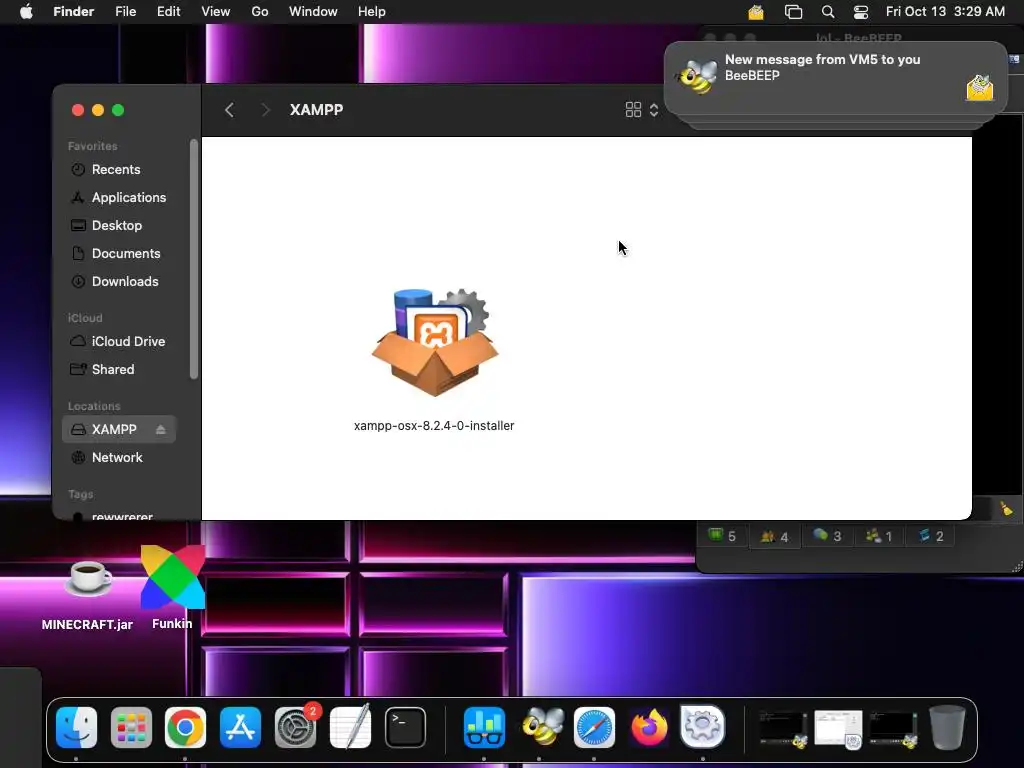Image resolution: width=1024 pixels, height=768 pixels.
Task: Open the View menu
Action: pyautogui.click(x=216, y=12)
